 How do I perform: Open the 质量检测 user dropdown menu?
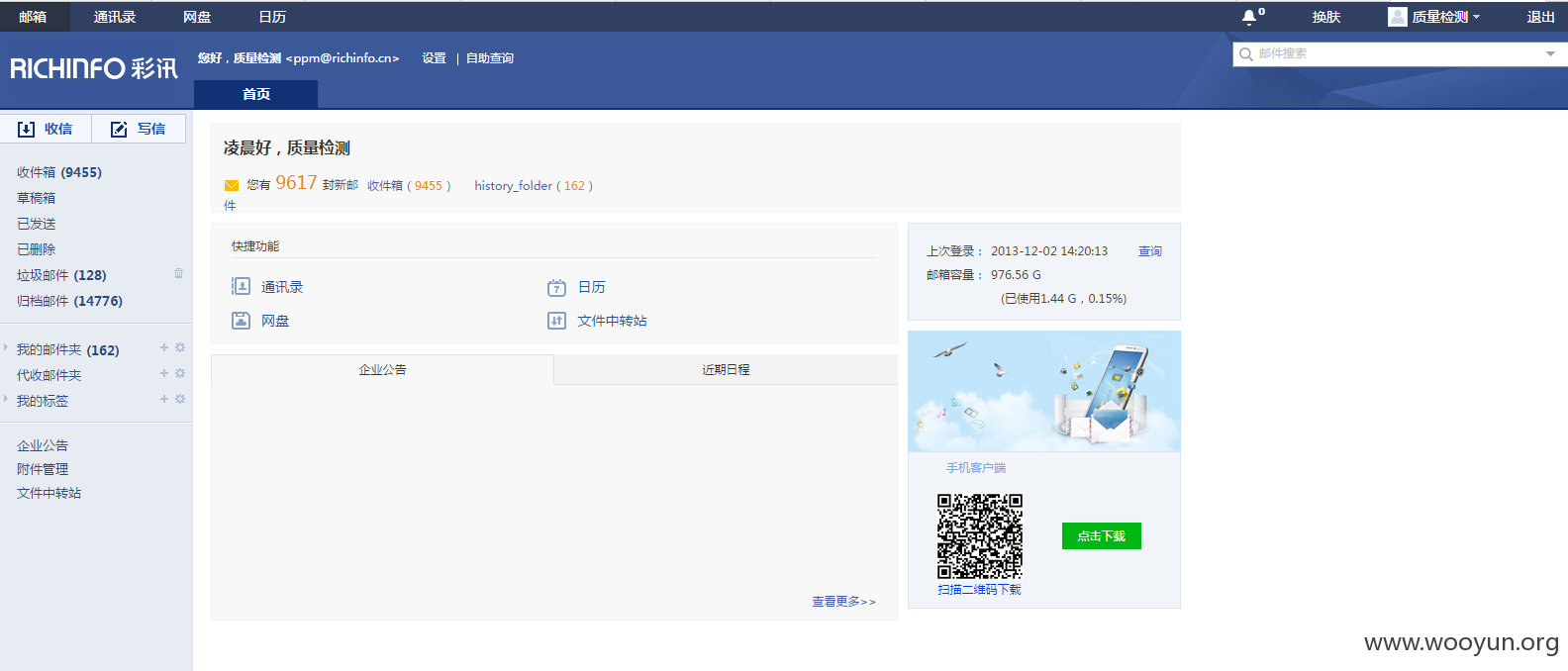[1434, 17]
